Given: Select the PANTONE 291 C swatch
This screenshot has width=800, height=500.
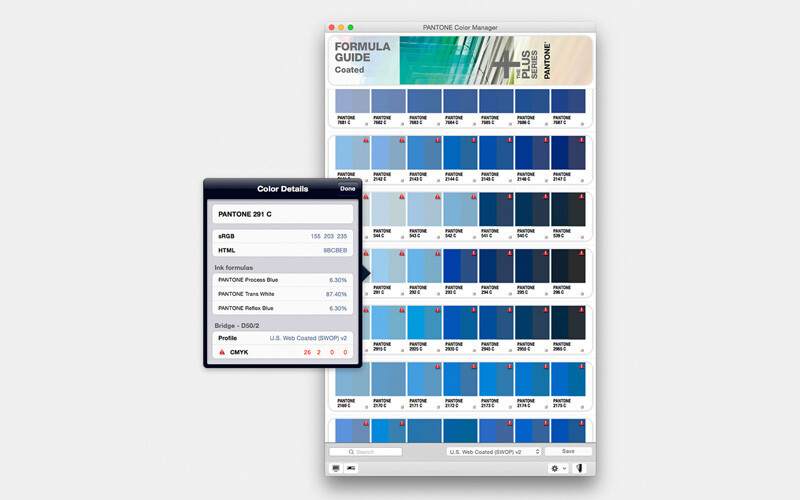Looking at the screenshot, I should point(388,266).
